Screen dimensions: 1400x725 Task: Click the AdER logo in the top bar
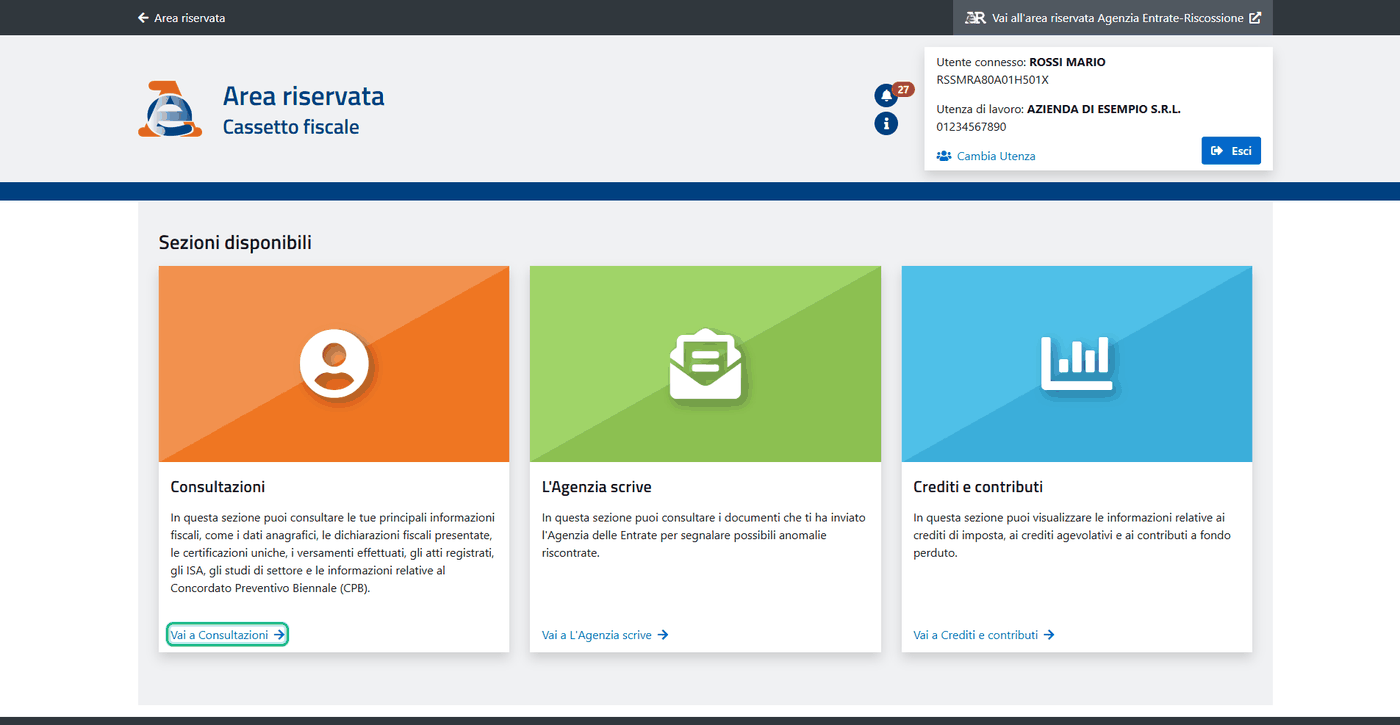[x=975, y=18]
